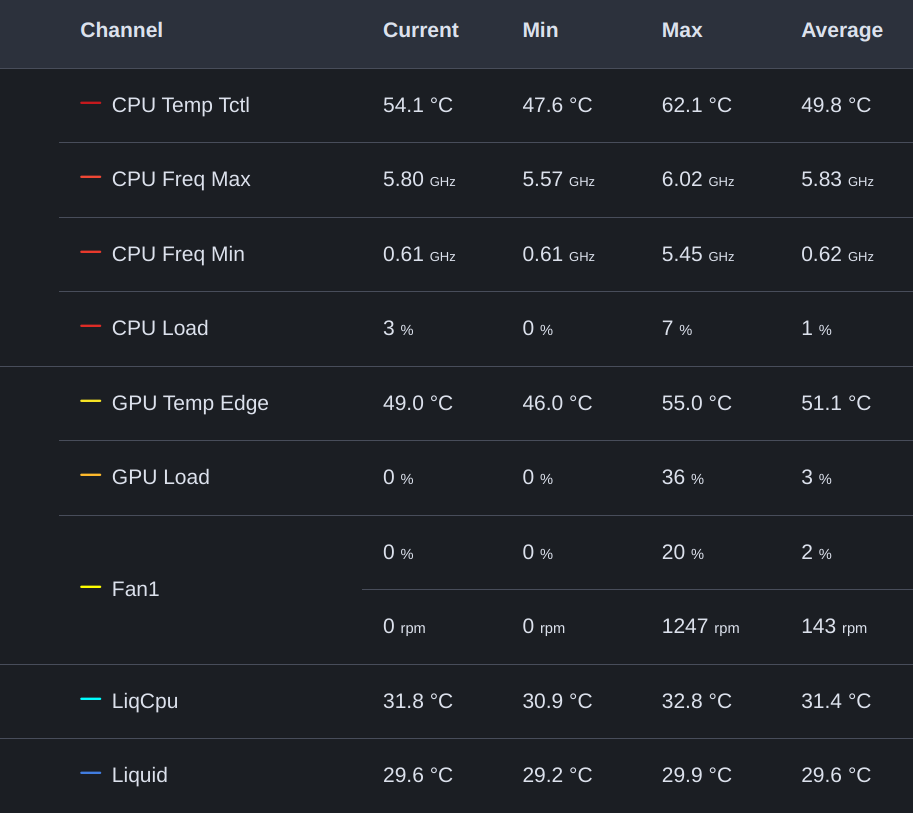913x813 pixels.
Task: Click the GPU Load orange color line
Action: click(90, 475)
